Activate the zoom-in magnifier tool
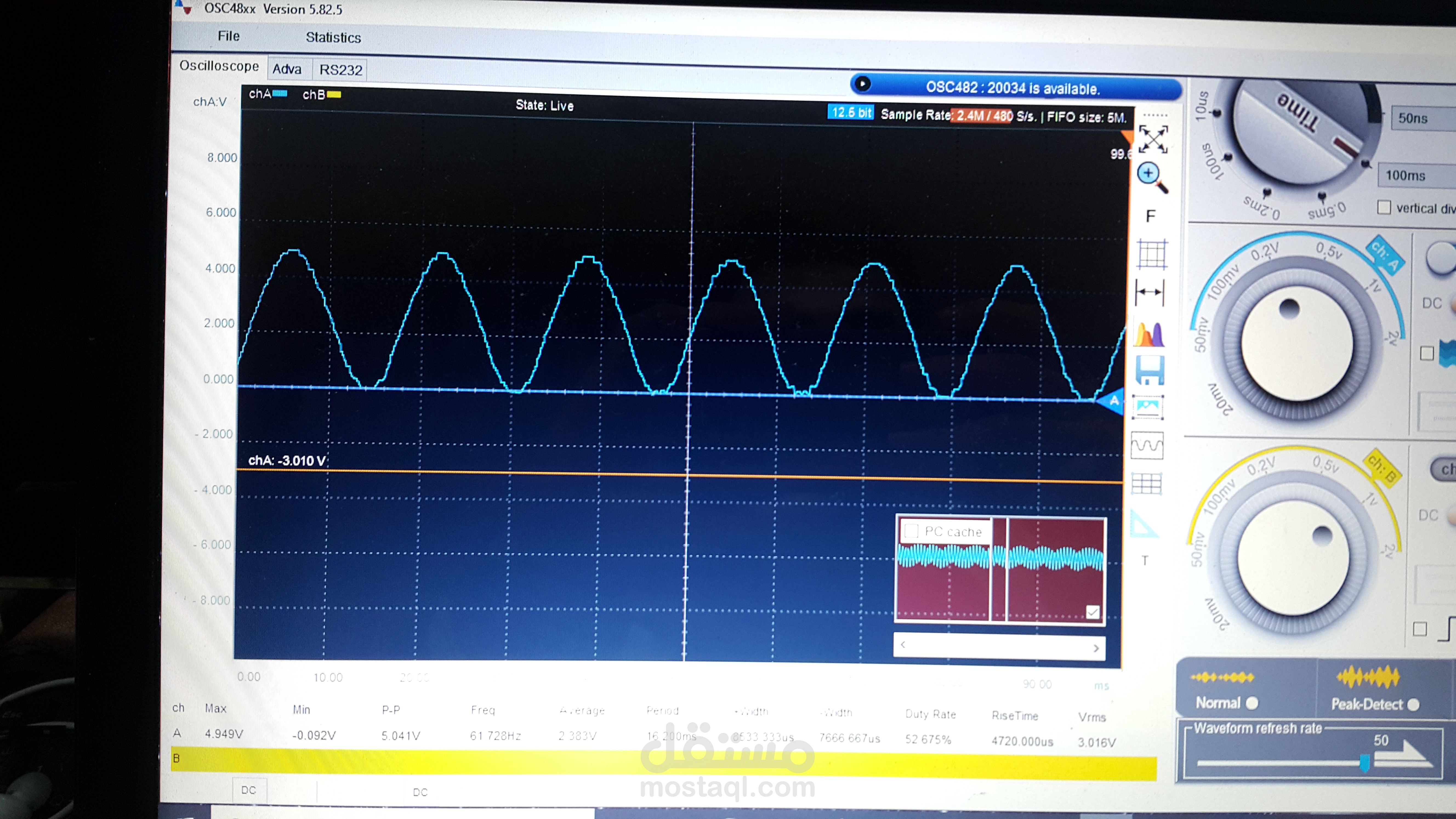The width and height of the screenshot is (1456, 819). tap(1152, 178)
